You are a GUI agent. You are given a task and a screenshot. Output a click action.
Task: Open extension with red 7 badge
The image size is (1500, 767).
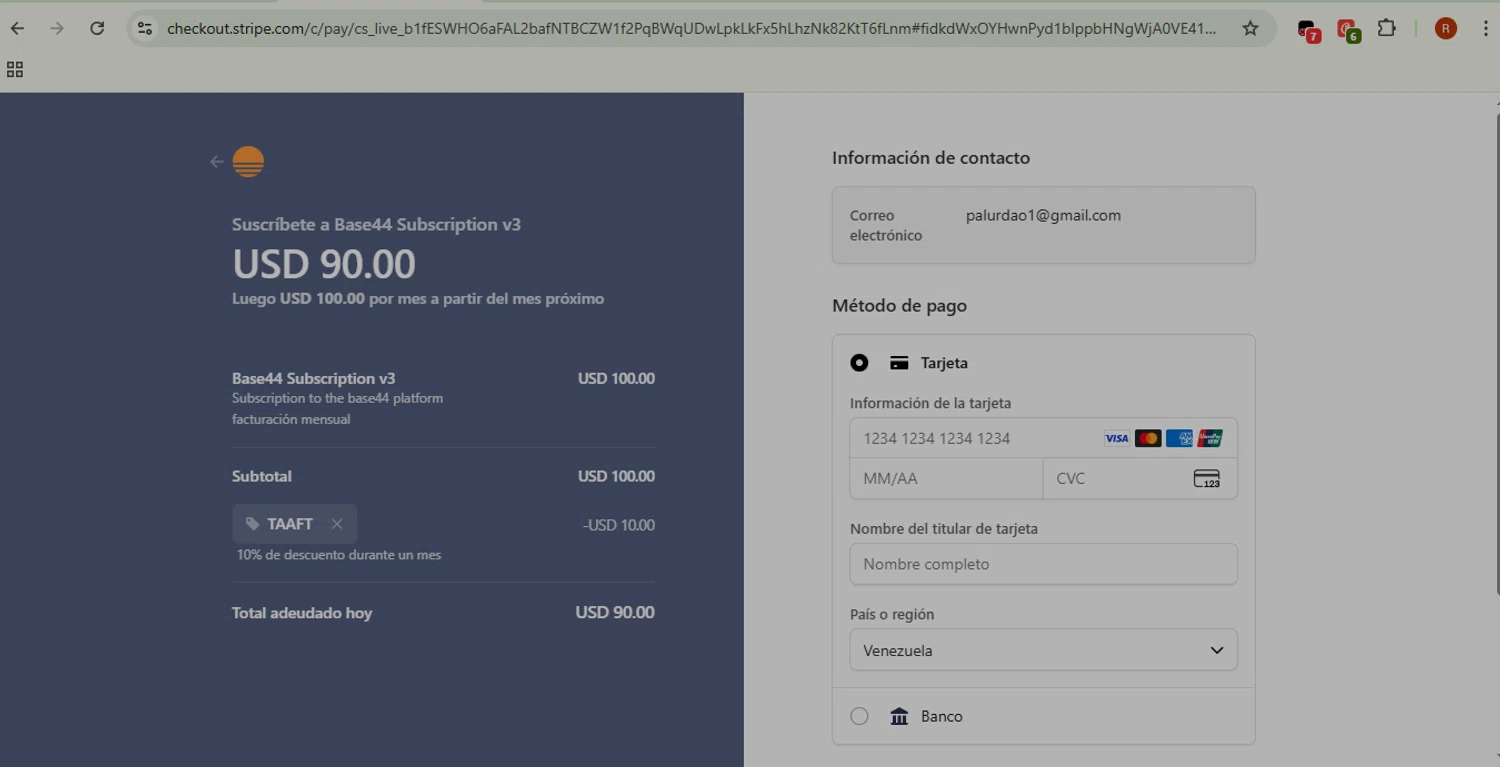pyautogui.click(x=1308, y=30)
